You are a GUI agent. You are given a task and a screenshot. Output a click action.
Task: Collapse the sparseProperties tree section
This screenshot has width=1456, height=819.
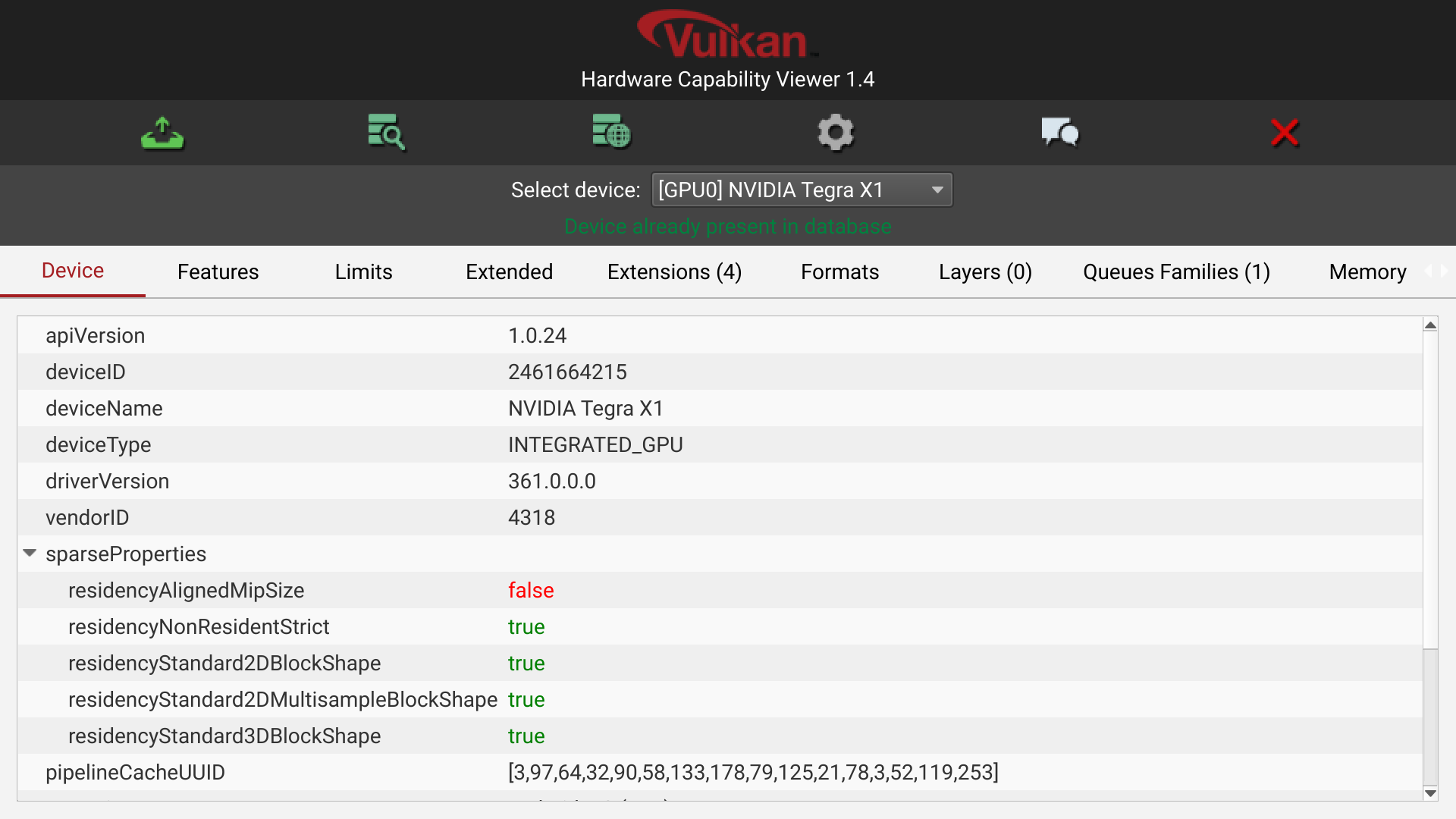pos(32,554)
